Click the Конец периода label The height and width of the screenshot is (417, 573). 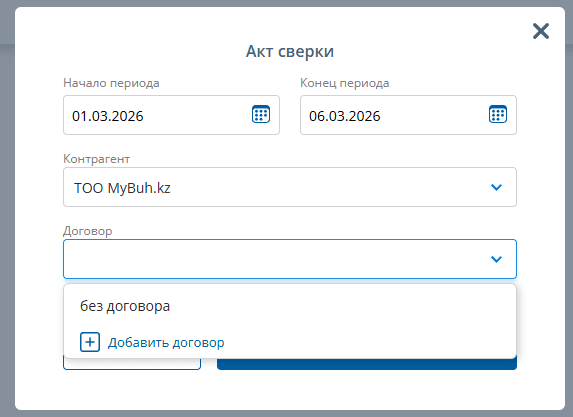345,83
